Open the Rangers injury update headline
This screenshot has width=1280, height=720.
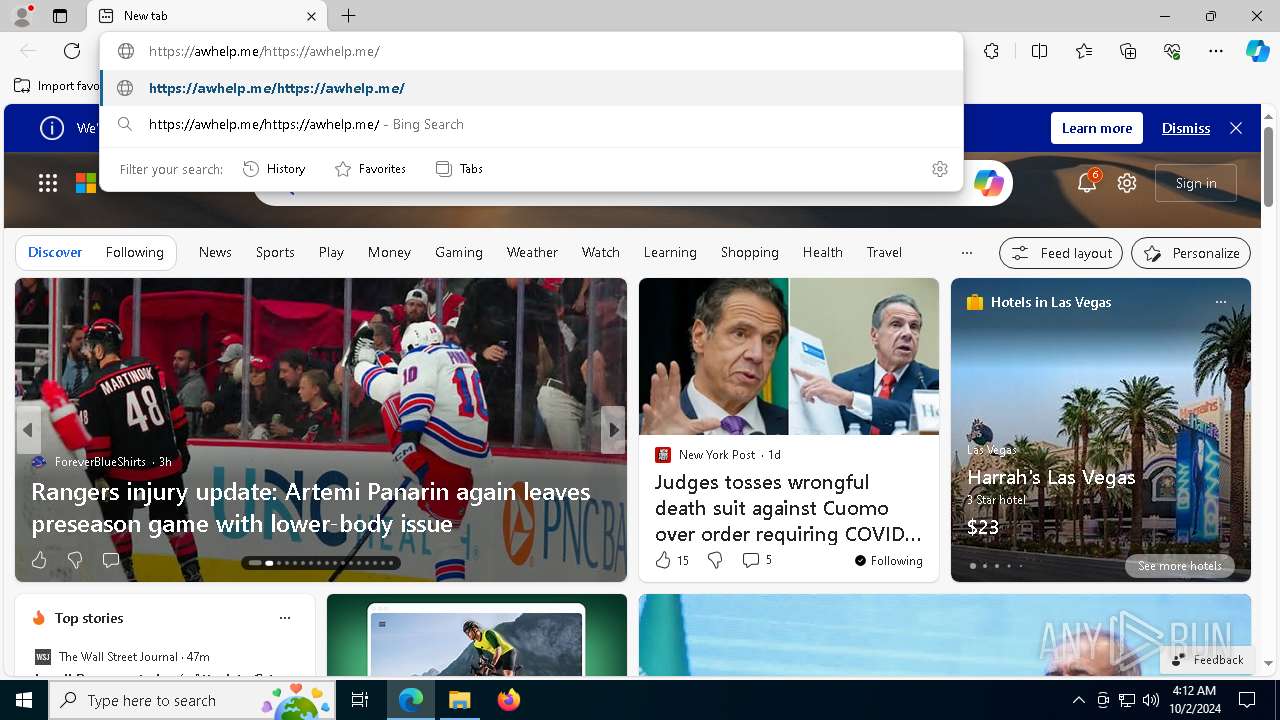[311, 508]
